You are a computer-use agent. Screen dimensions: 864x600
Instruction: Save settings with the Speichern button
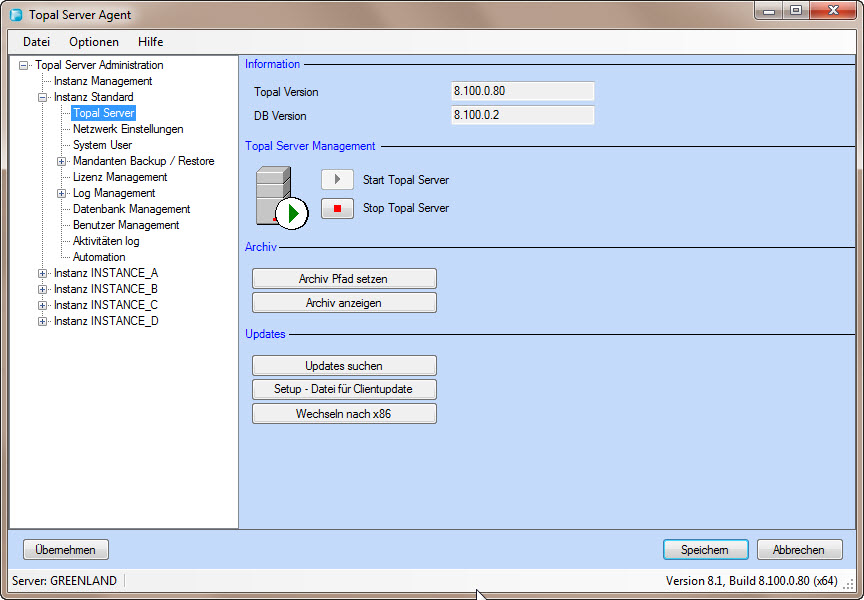pos(705,550)
